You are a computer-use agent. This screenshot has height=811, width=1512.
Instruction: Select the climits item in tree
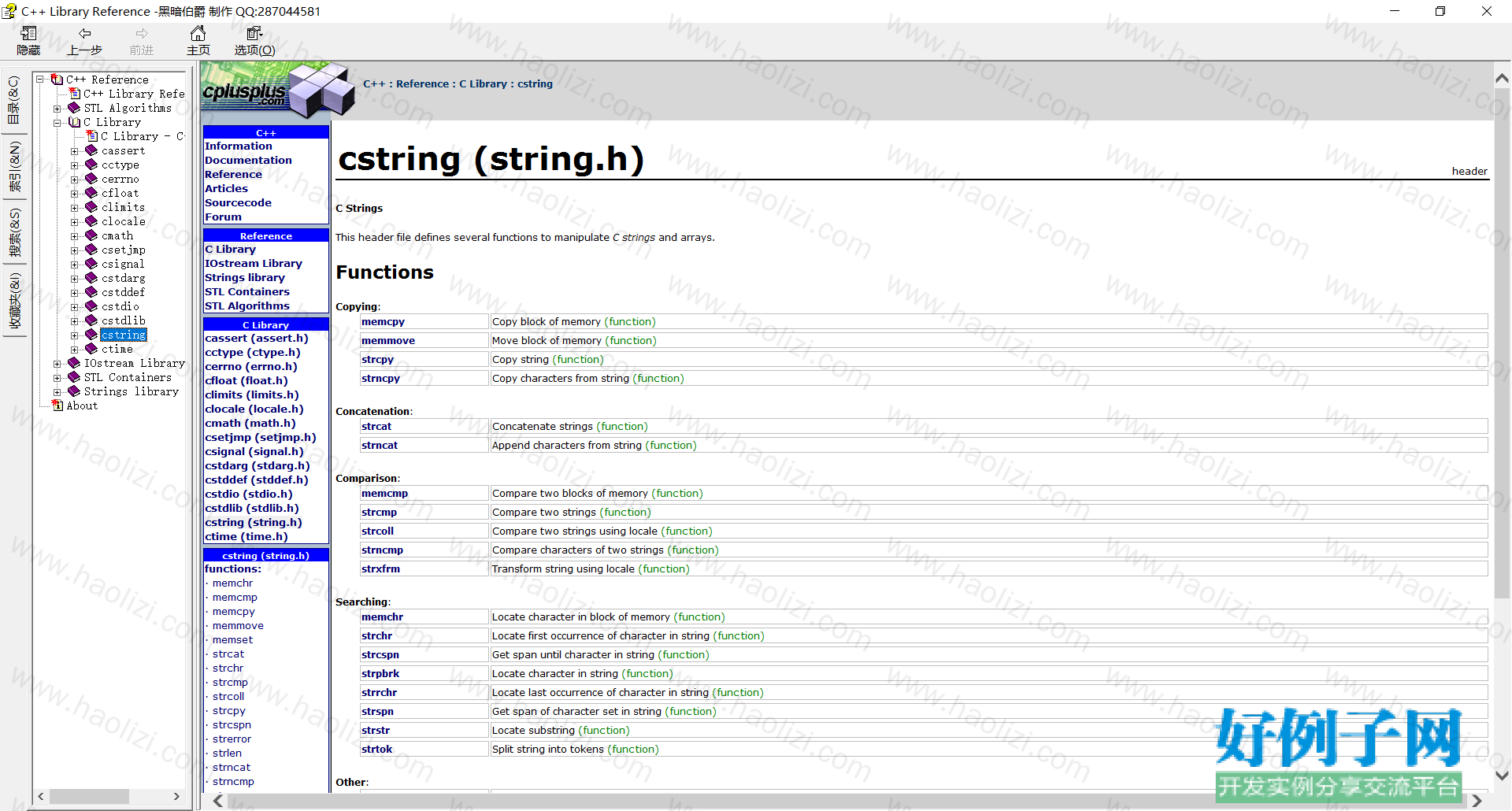(124, 207)
